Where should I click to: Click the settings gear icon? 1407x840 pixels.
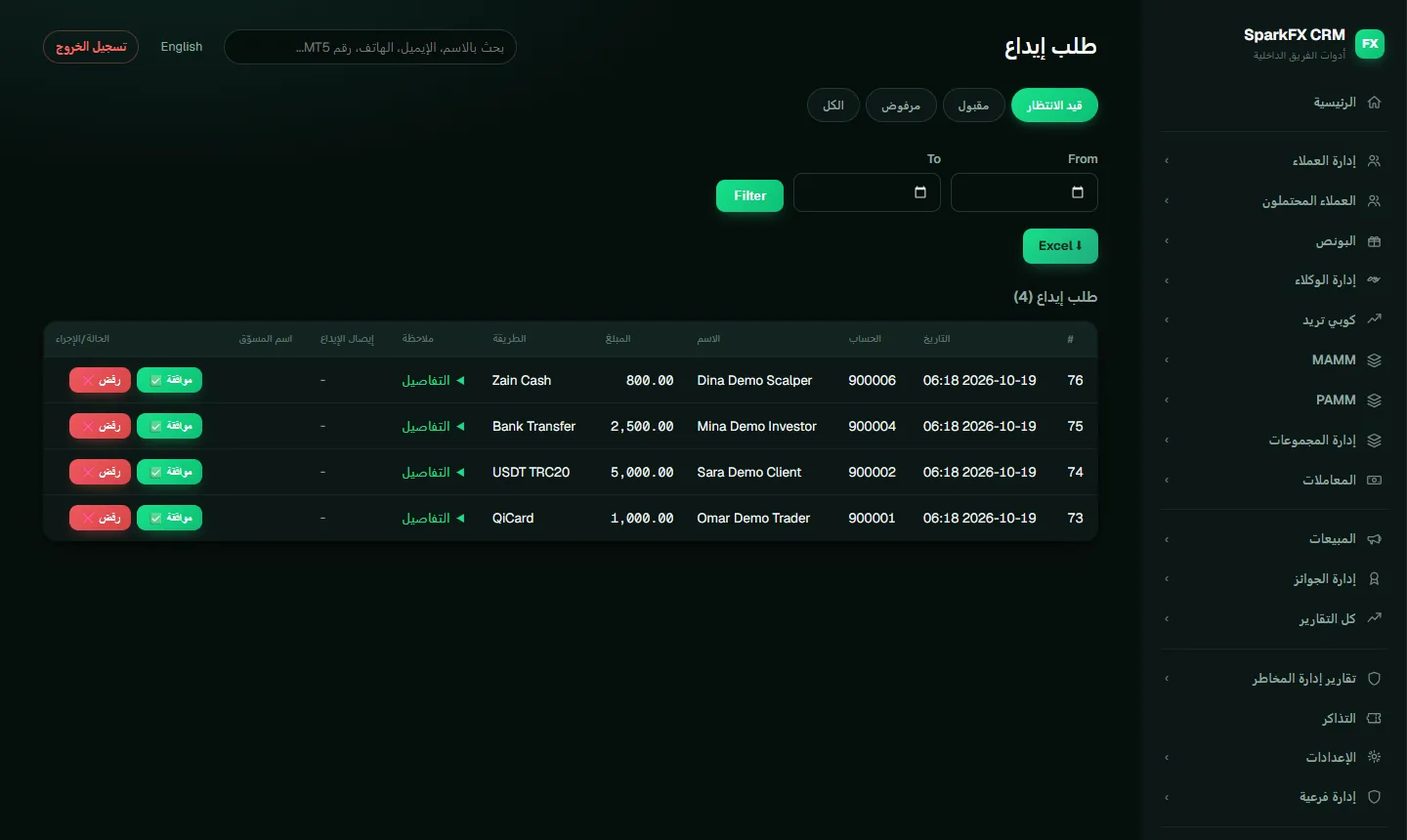(x=1374, y=757)
